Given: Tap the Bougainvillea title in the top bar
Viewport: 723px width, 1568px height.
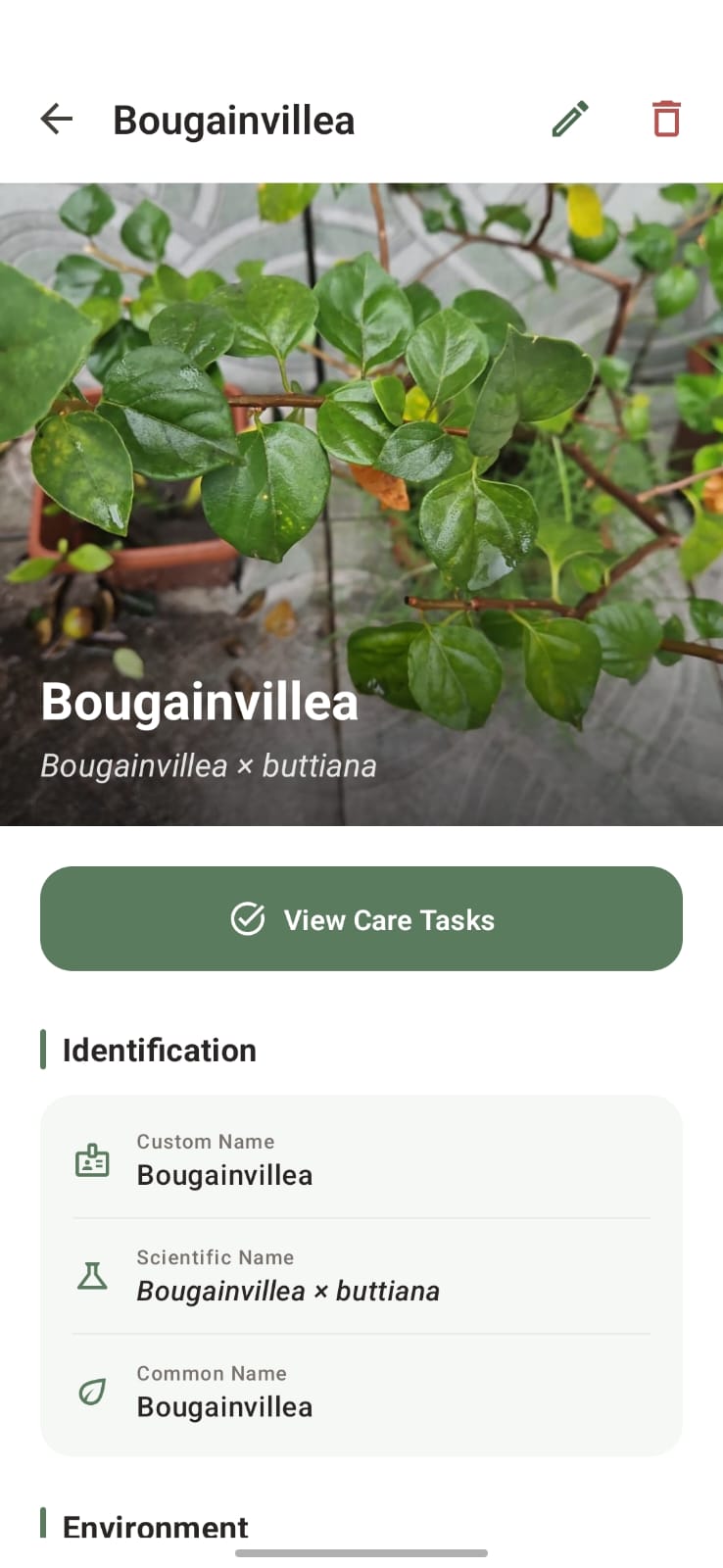Looking at the screenshot, I should [234, 121].
